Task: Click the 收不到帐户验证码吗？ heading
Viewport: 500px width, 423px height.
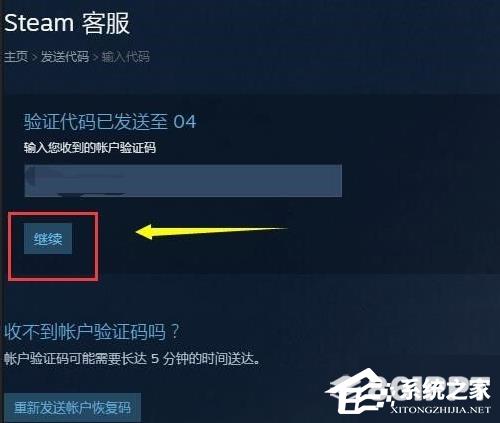Action: pos(92,332)
